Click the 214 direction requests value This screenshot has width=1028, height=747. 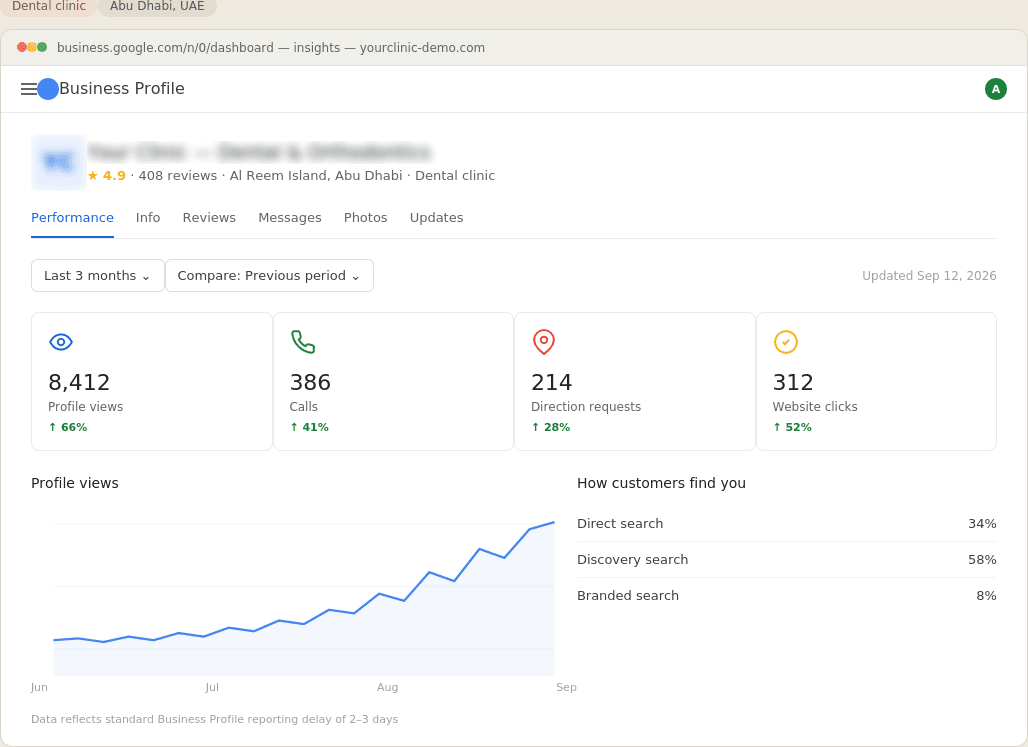pyautogui.click(x=551, y=382)
